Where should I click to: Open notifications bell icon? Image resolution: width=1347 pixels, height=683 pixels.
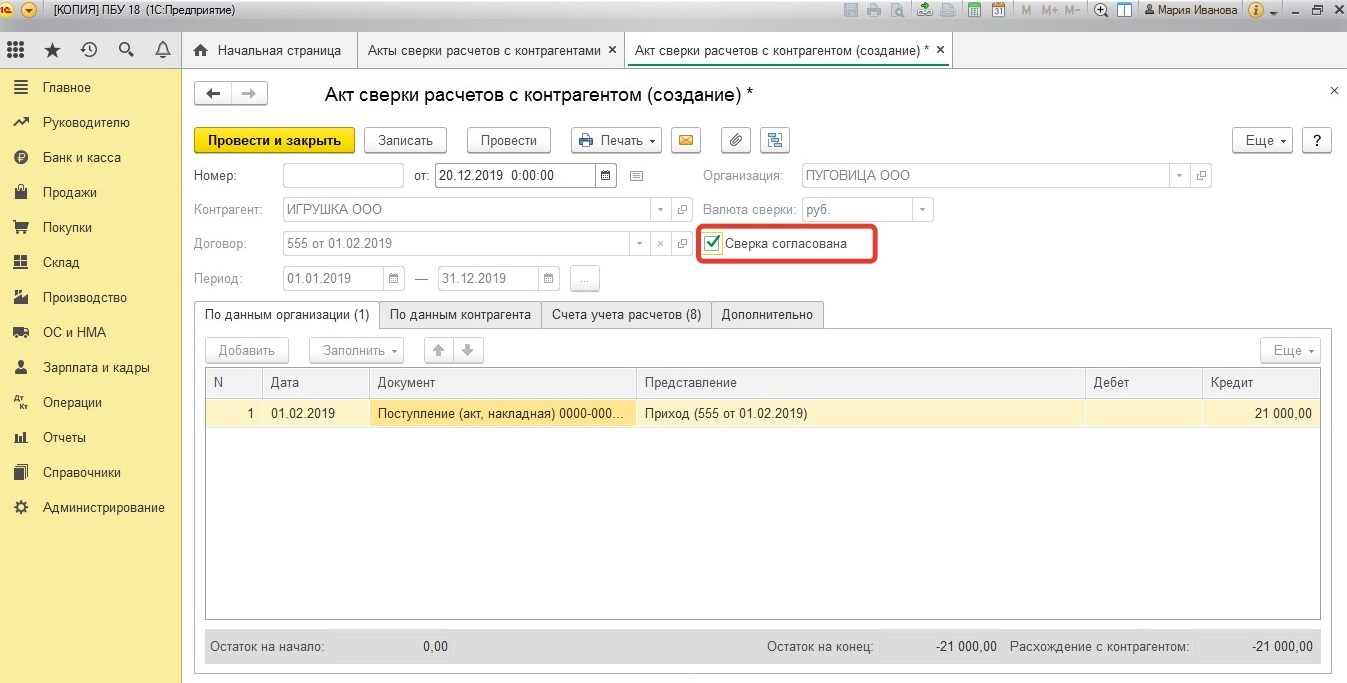[162, 50]
